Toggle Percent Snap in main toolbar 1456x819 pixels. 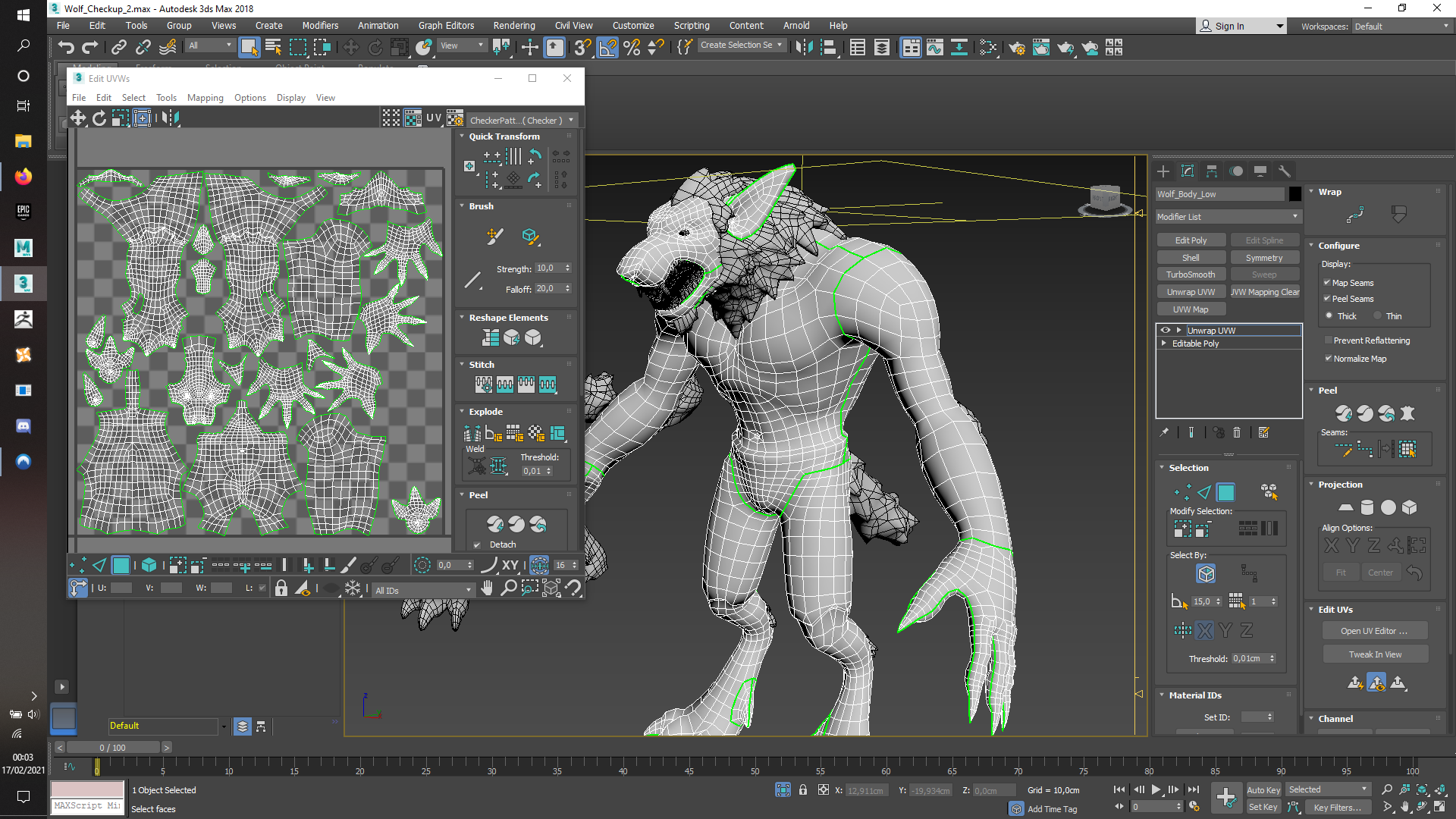coord(632,47)
